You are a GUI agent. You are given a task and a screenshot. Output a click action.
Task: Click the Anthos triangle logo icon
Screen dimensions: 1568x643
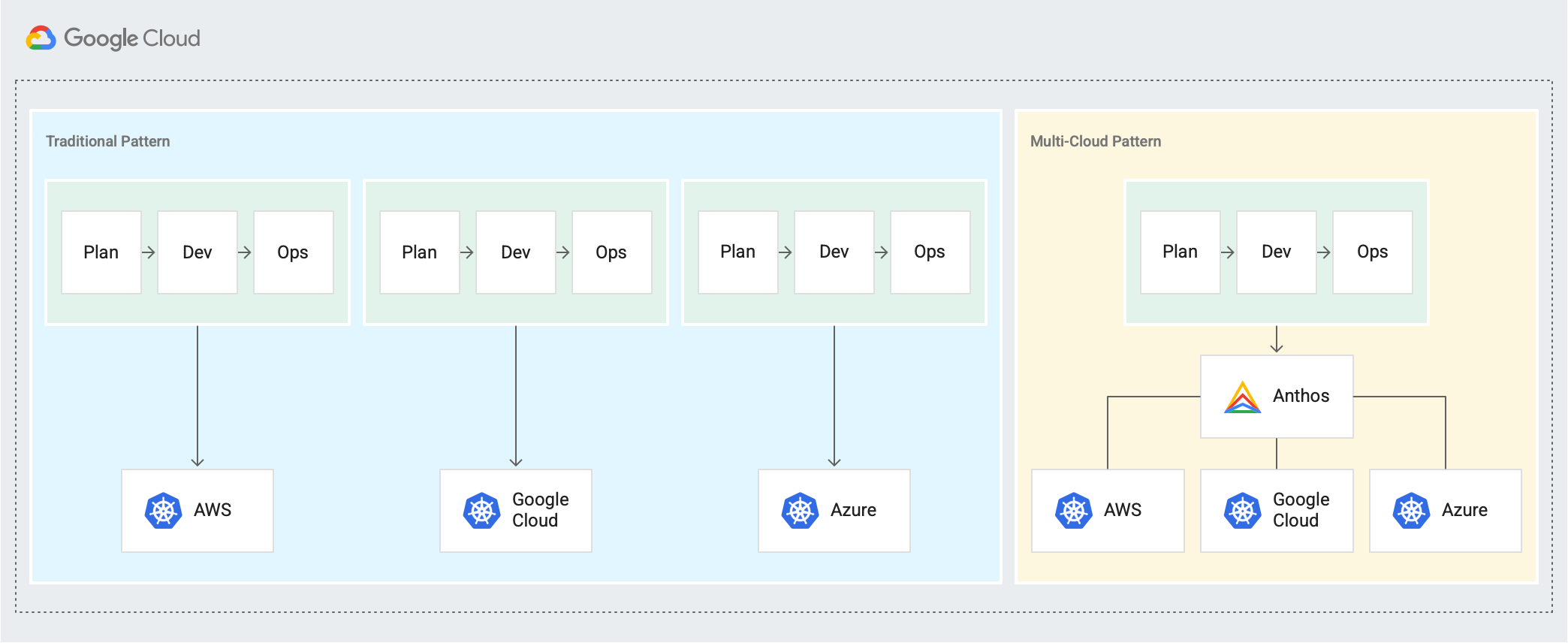(1242, 397)
